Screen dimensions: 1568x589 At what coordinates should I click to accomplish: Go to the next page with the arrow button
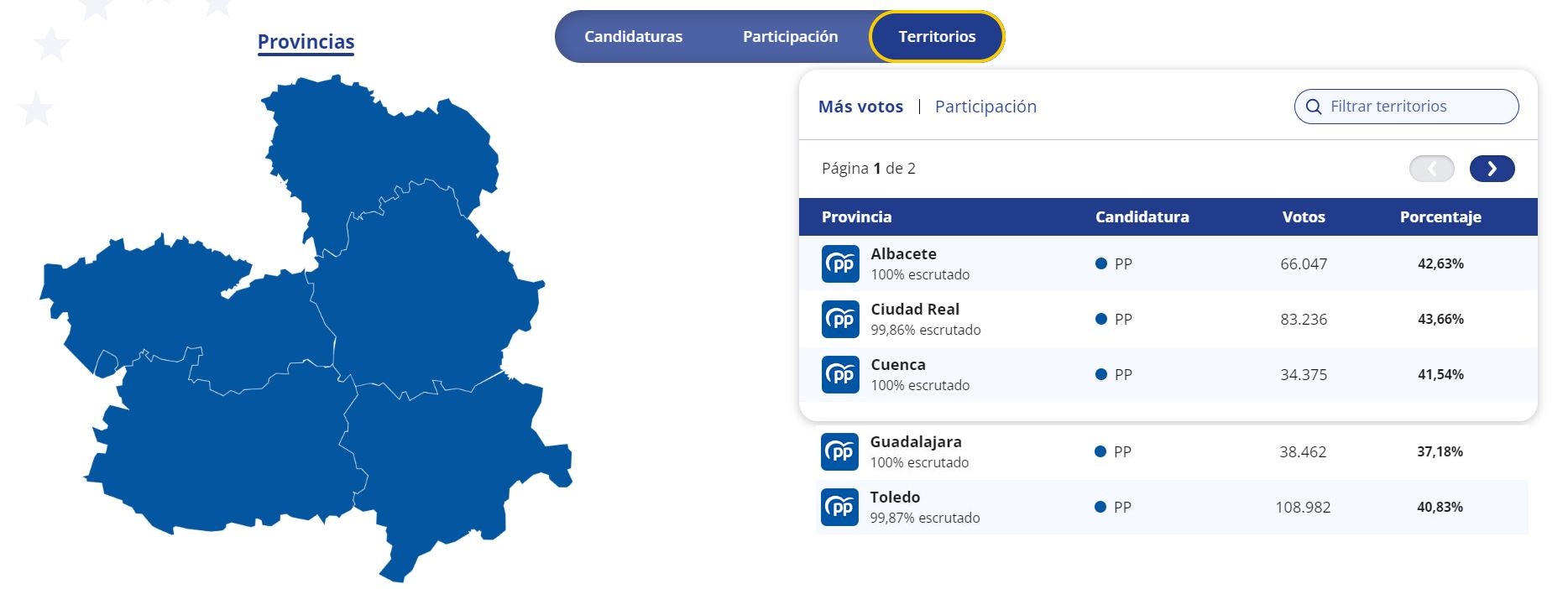(x=1492, y=169)
